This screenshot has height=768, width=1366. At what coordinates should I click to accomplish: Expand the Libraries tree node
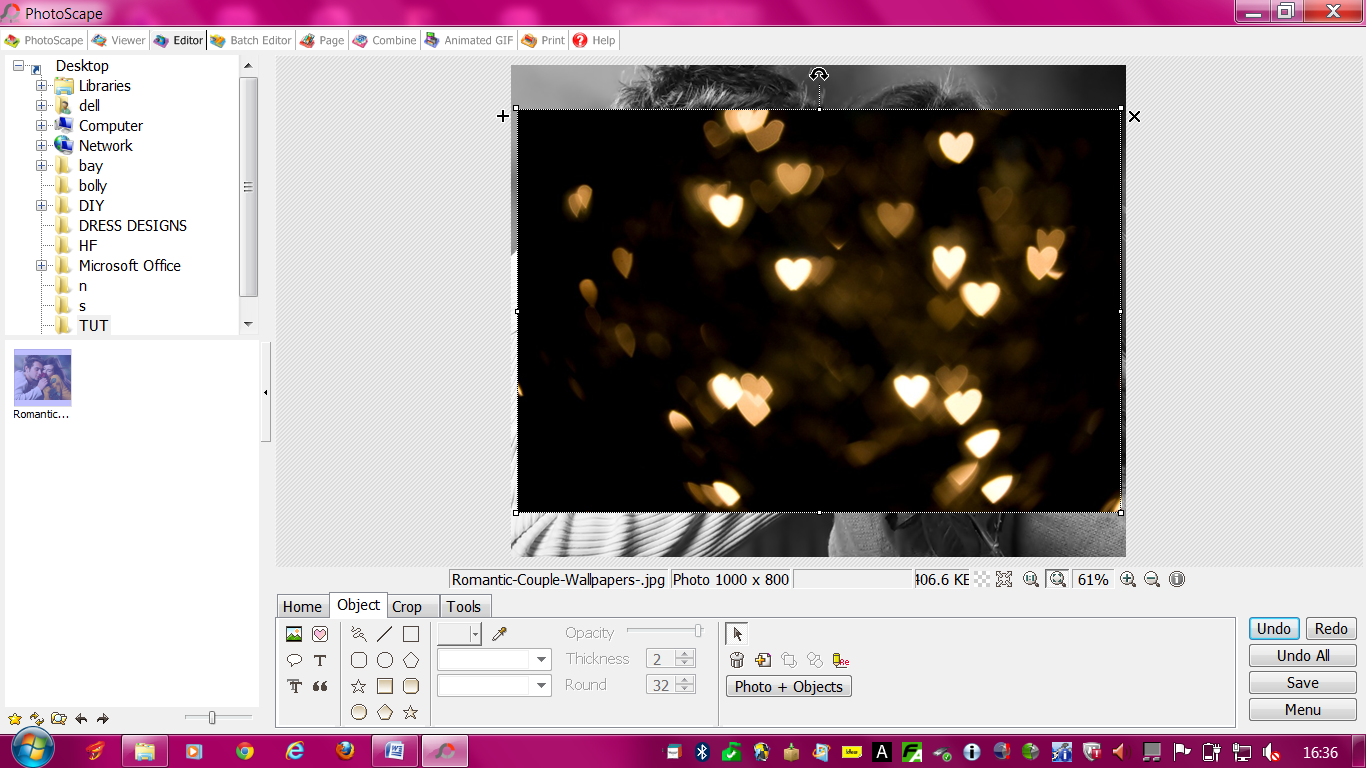point(42,86)
